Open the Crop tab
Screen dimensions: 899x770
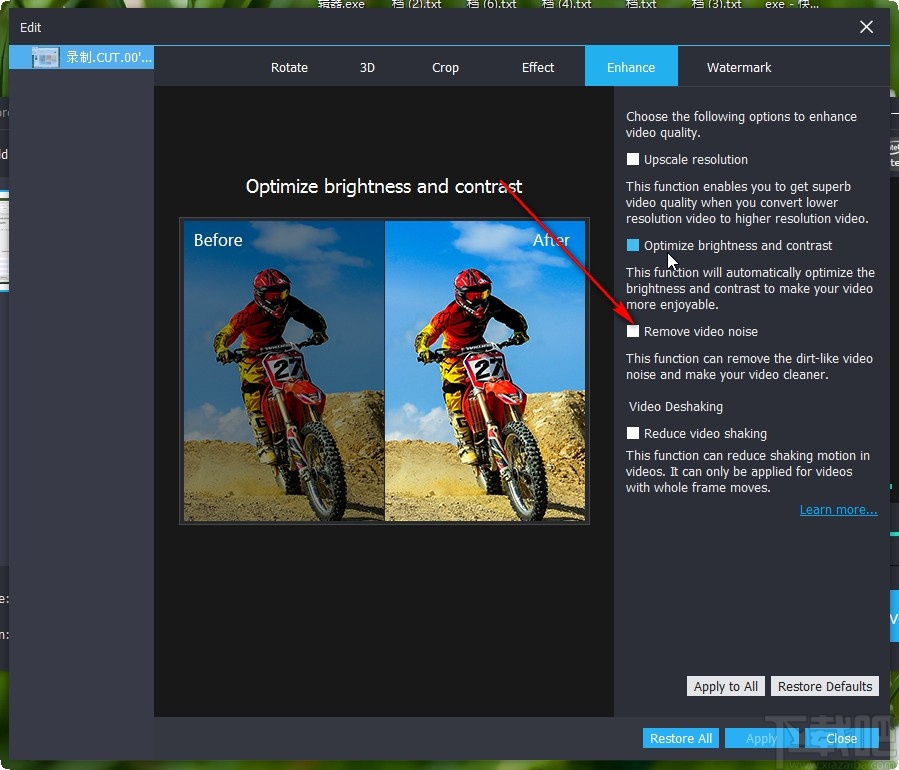click(x=445, y=67)
